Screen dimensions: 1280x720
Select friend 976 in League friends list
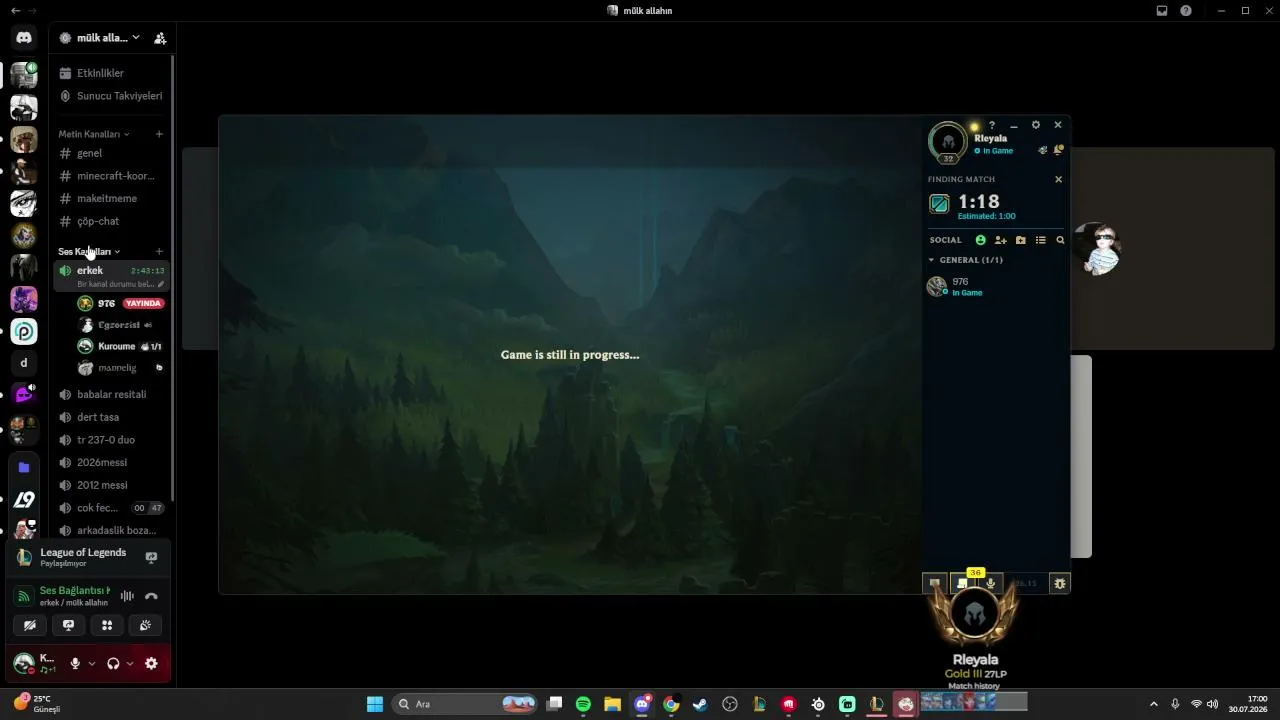[995, 287]
